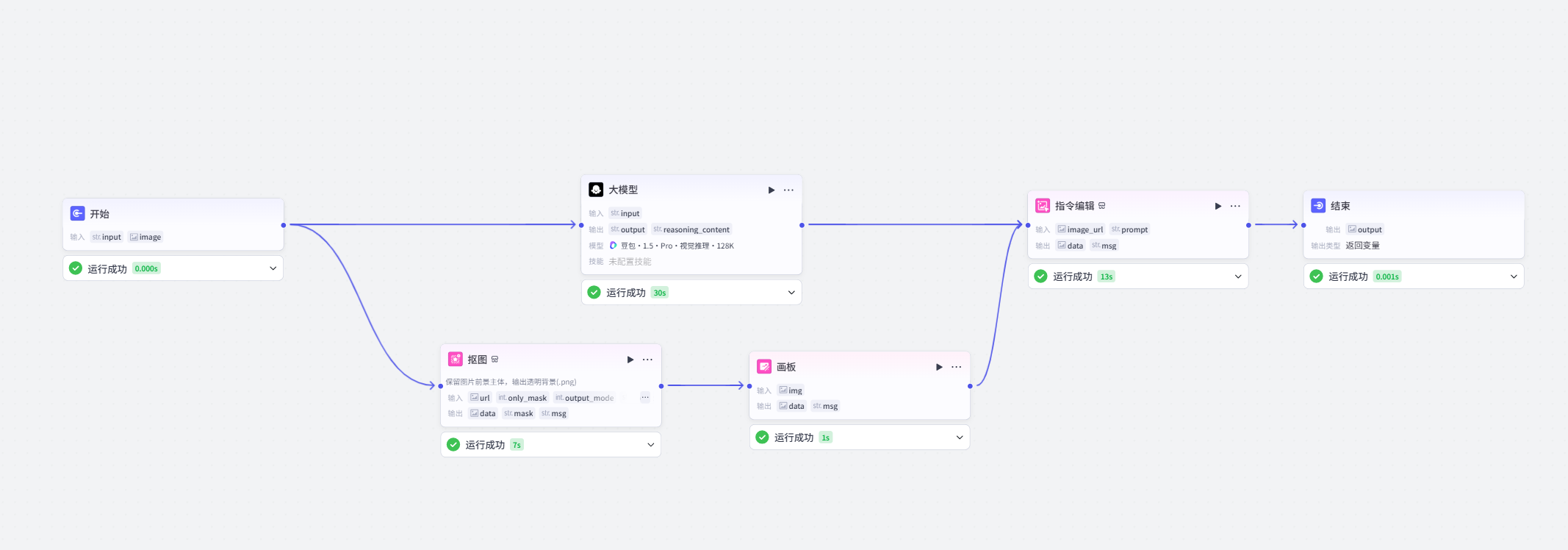Run the 指令编辑 node with play button
1568x550 pixels.
click(1218, 206)
